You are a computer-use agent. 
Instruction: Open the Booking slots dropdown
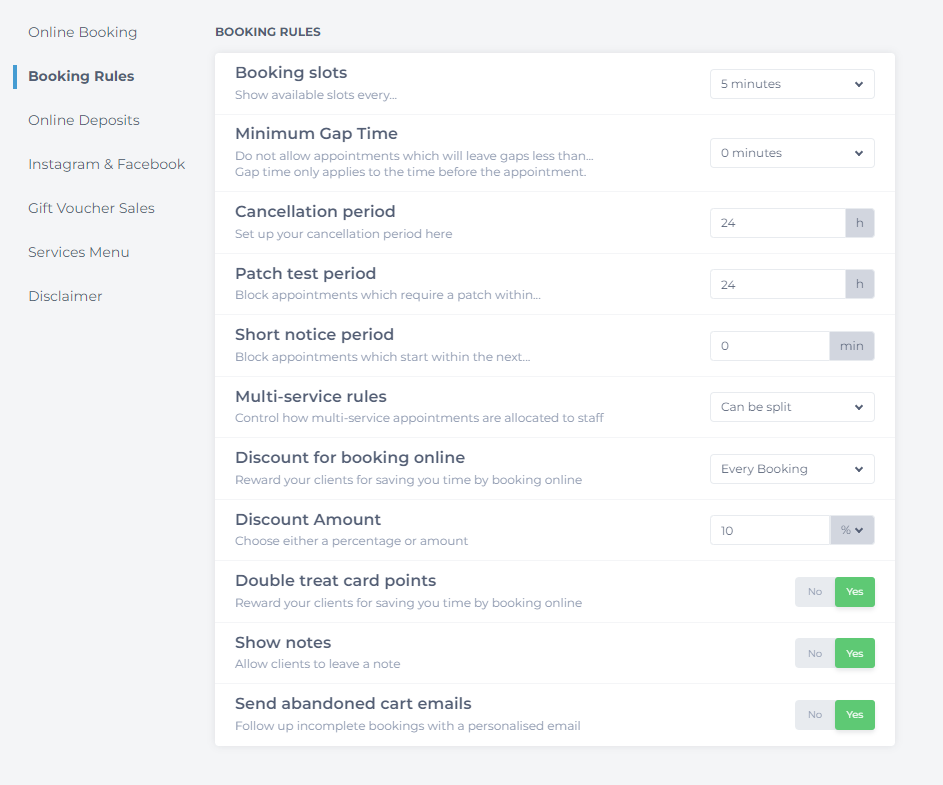click(x=791, y=84)
